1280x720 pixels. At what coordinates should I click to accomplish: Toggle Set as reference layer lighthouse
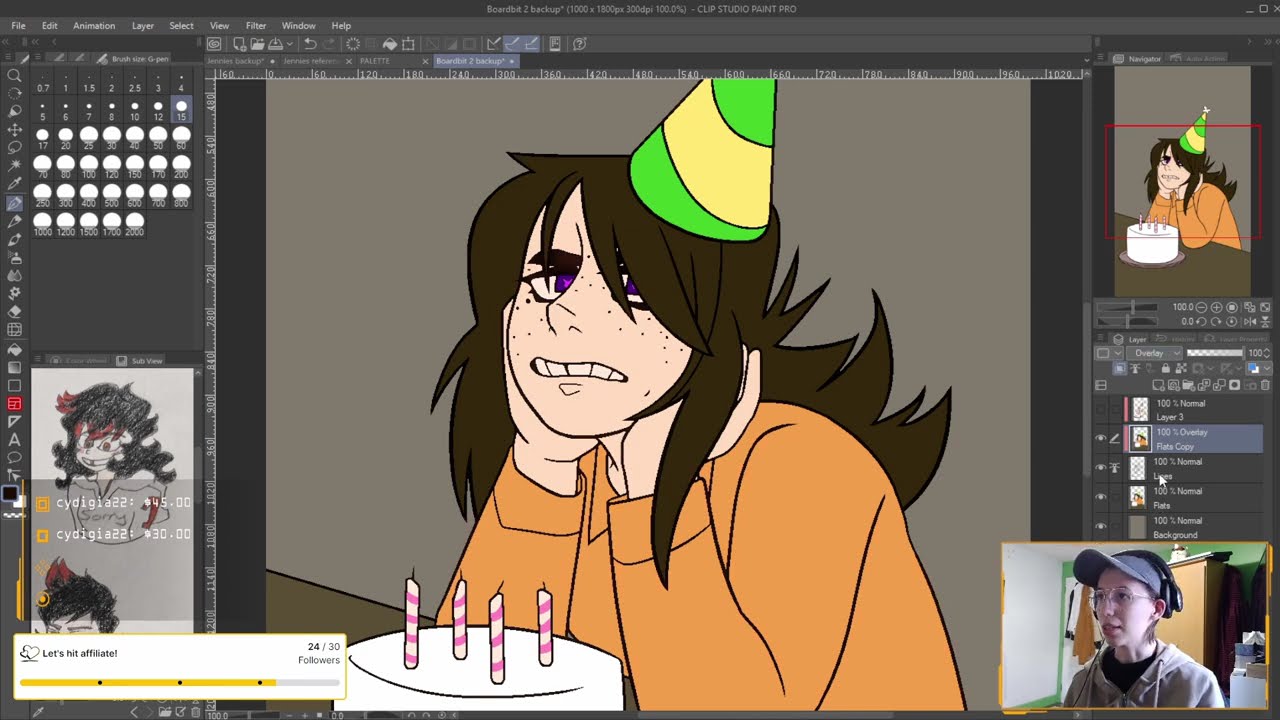tap(1134, 369)
